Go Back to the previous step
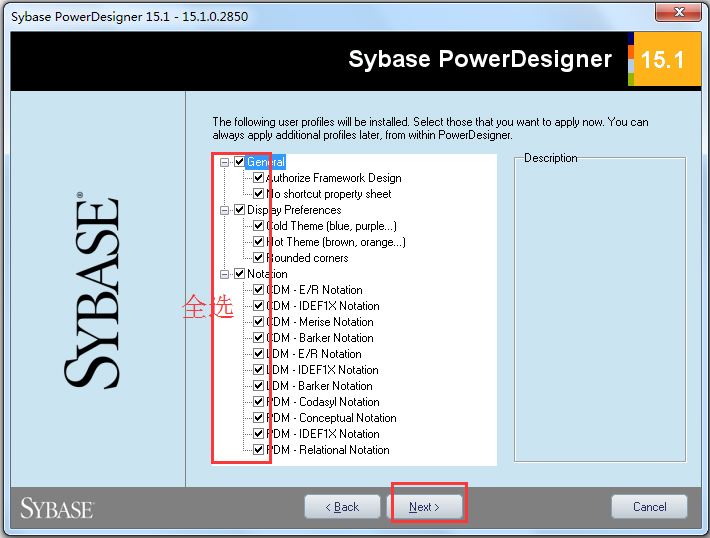Screen dimensions: 710x538 coord(342,507)
